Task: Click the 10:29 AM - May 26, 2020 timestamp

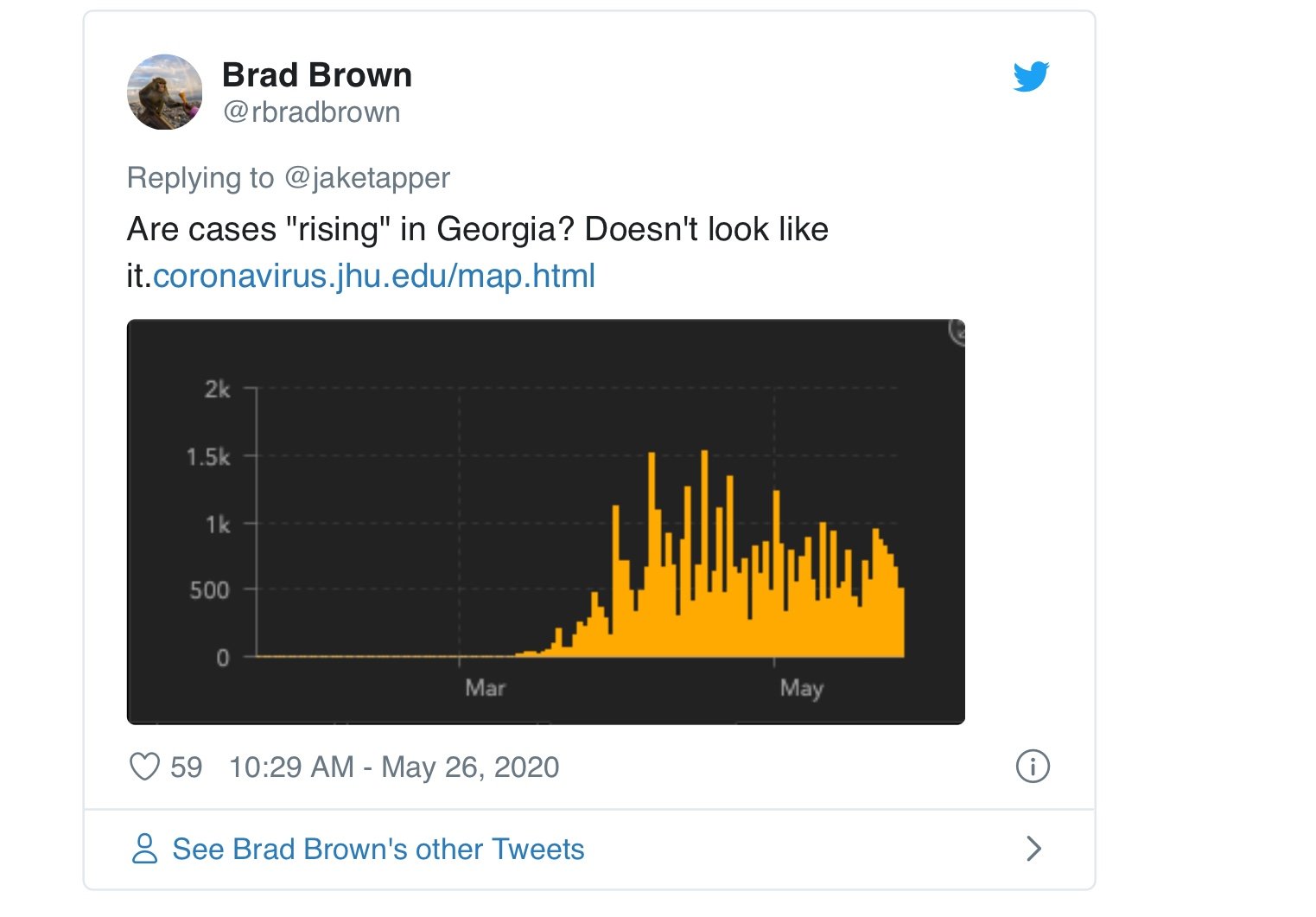Action: pyautogui.click(x=394, y=767)
